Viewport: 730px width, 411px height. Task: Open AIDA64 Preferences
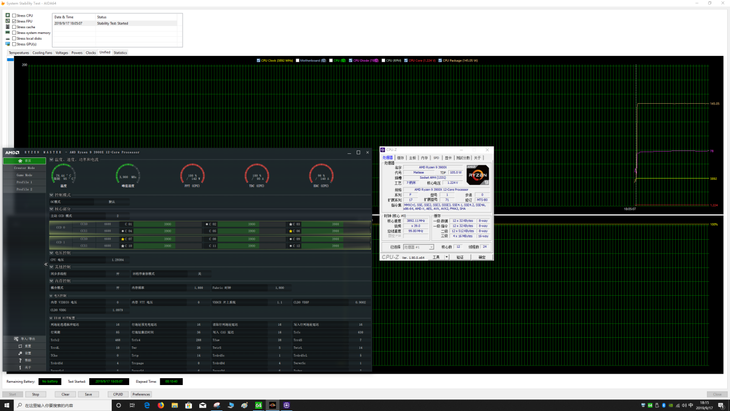pyautogui.click(x=141, y=394)
